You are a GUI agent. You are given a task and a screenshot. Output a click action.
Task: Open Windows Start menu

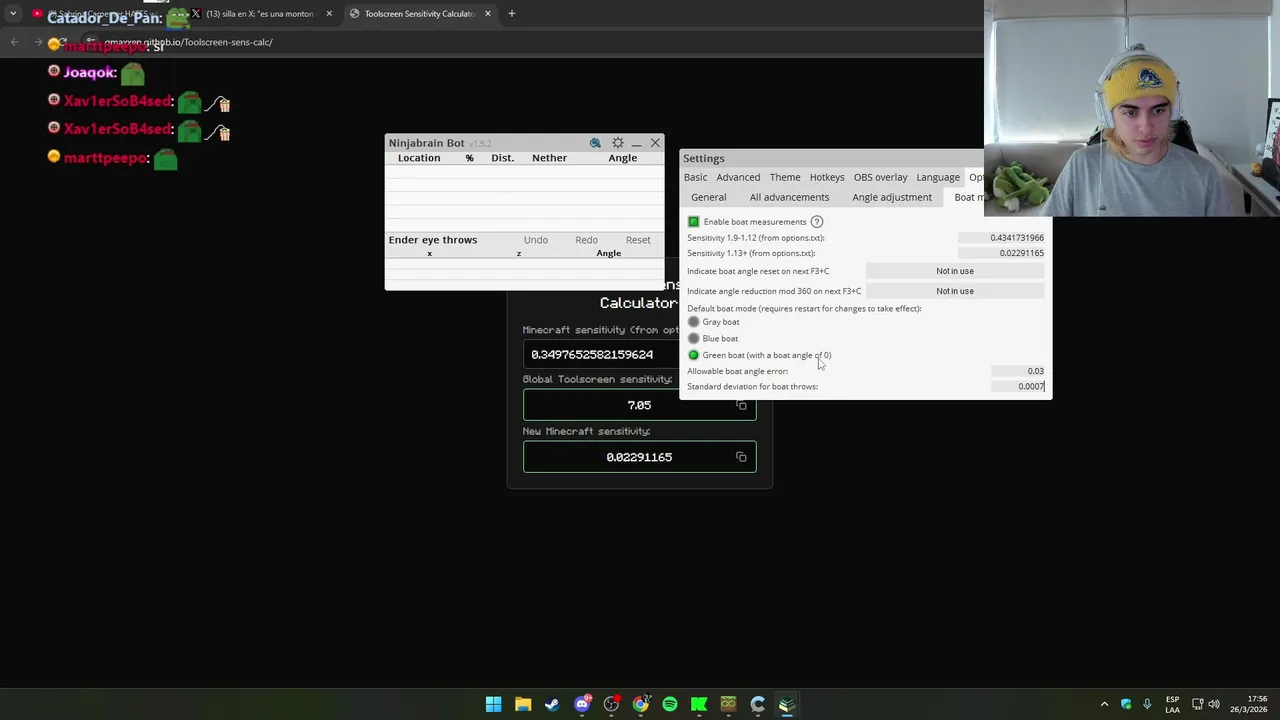(493, 704)
